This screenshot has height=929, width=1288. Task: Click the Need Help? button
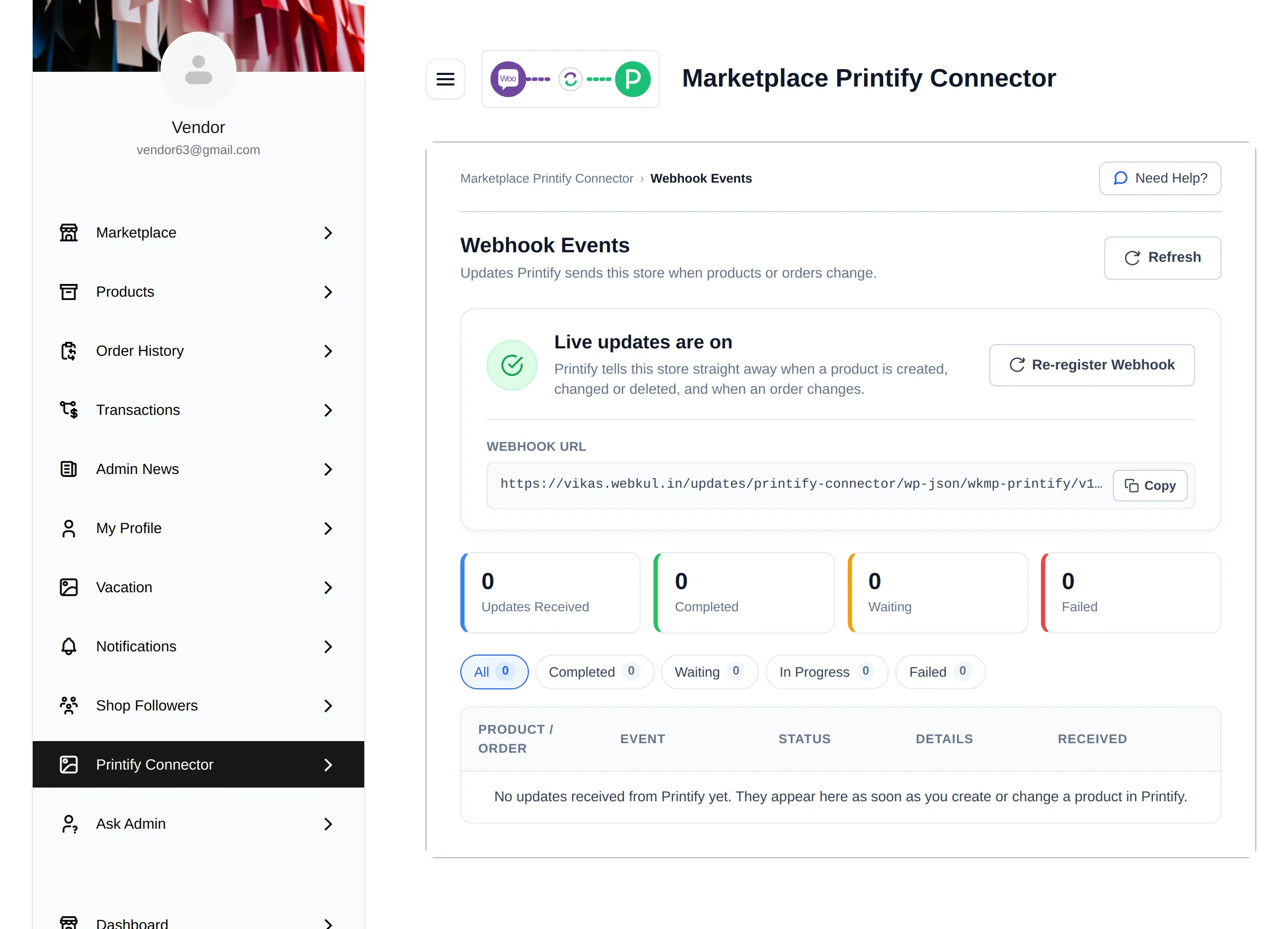(x=1160, y=178)
